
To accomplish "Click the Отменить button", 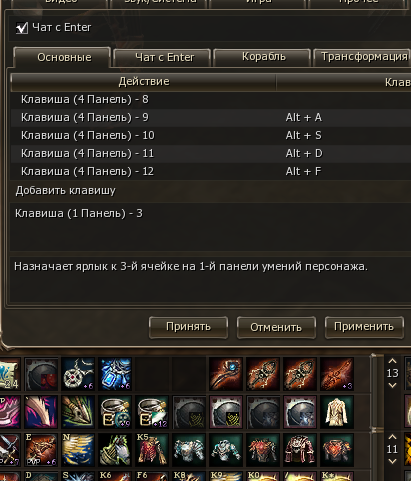I will click(x=276, y=327).
